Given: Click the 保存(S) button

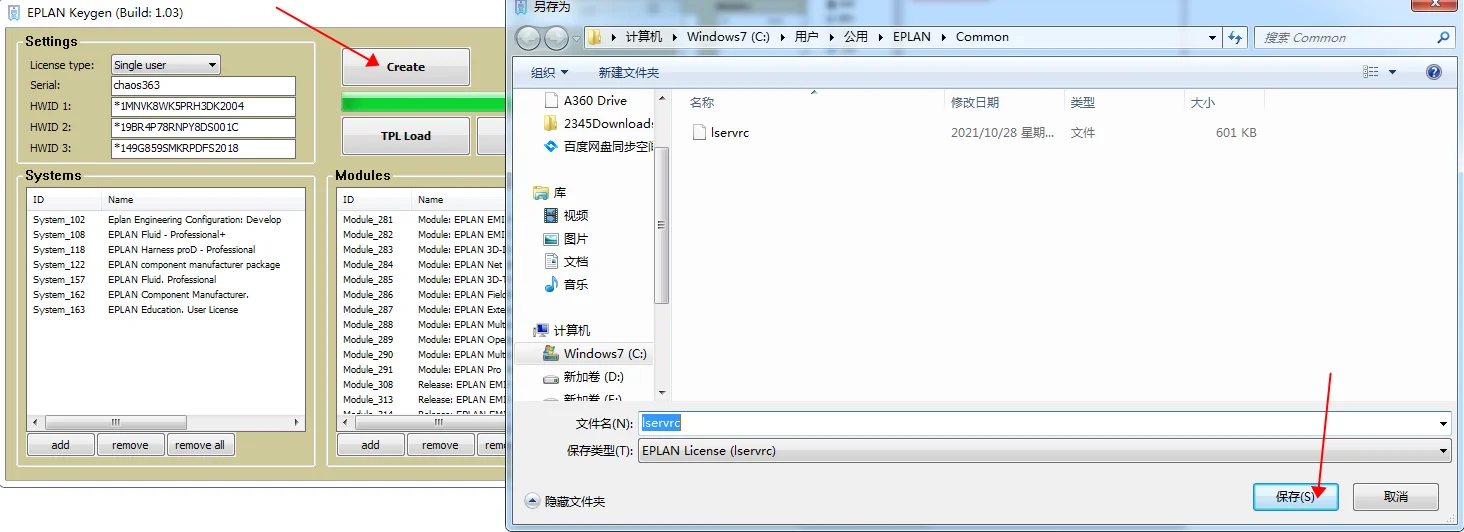Looking at the screenshot, I should coord(1295,497).
